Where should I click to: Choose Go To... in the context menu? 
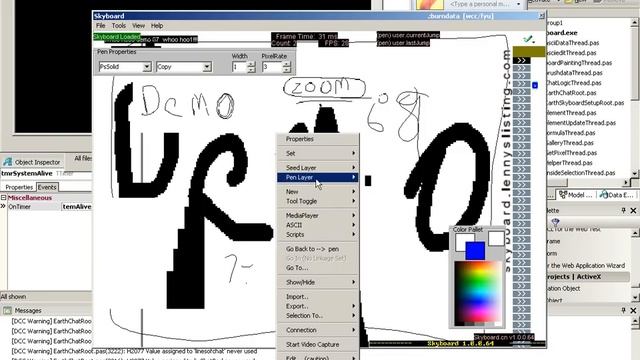tap(318, 268)
